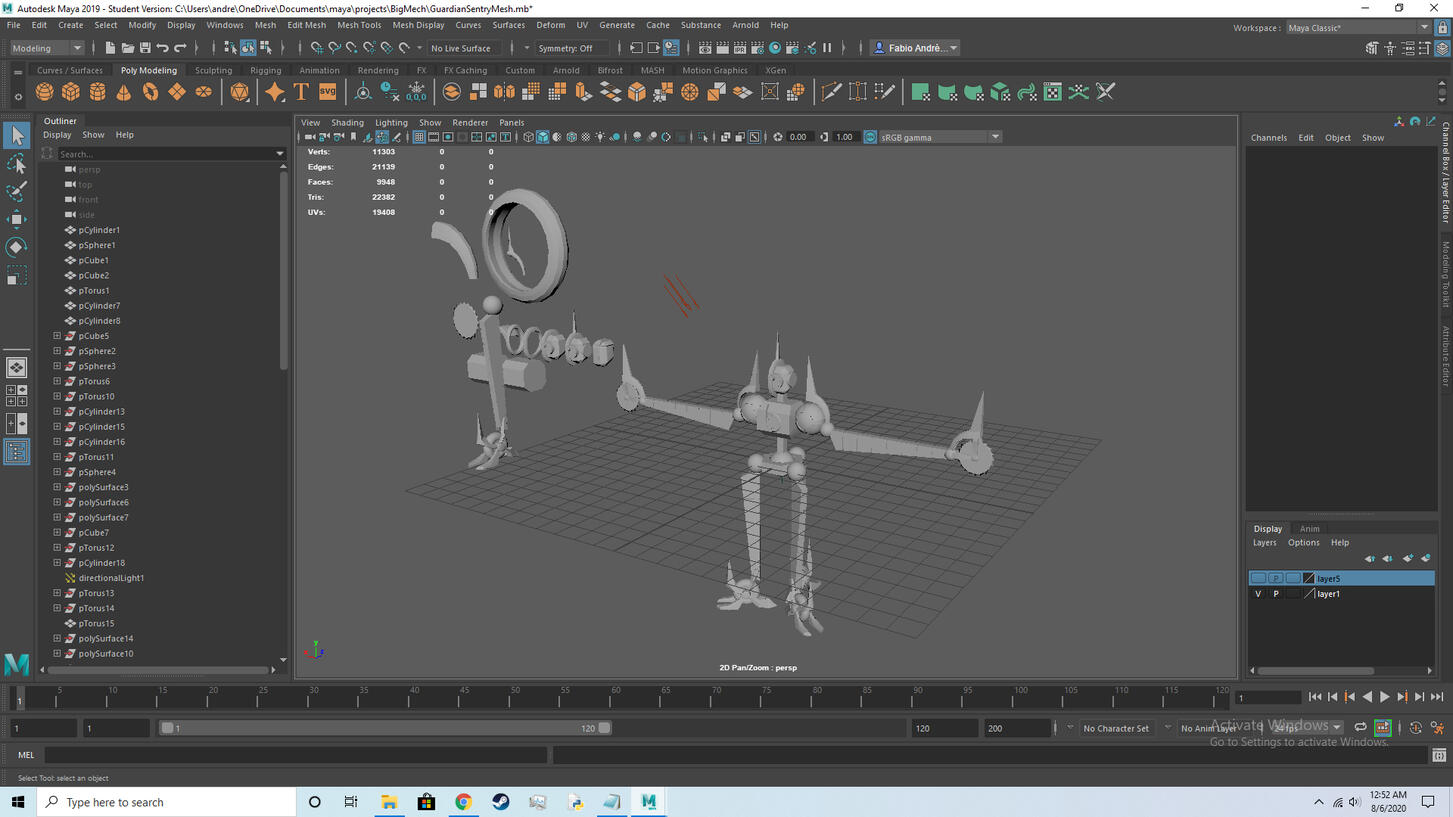The width and height of the screenshot is (1453, 817).
Task: Select the polygon Type text tool
Action: pyautogui.click(x=301, y=92)
